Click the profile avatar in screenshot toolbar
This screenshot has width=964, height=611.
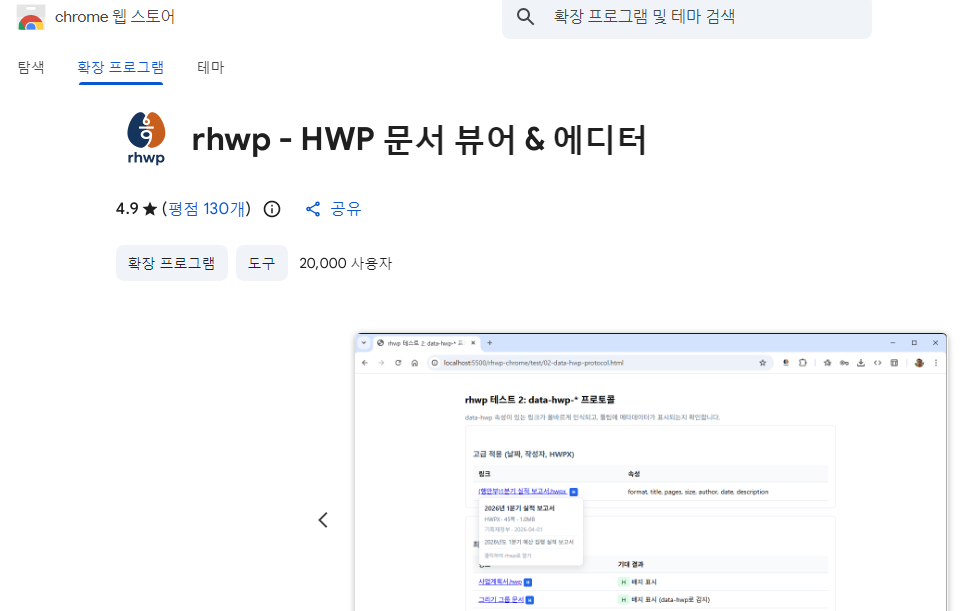coord(919,363)
